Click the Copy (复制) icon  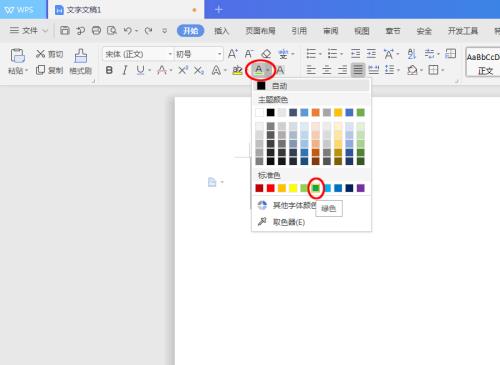point(40,70)
